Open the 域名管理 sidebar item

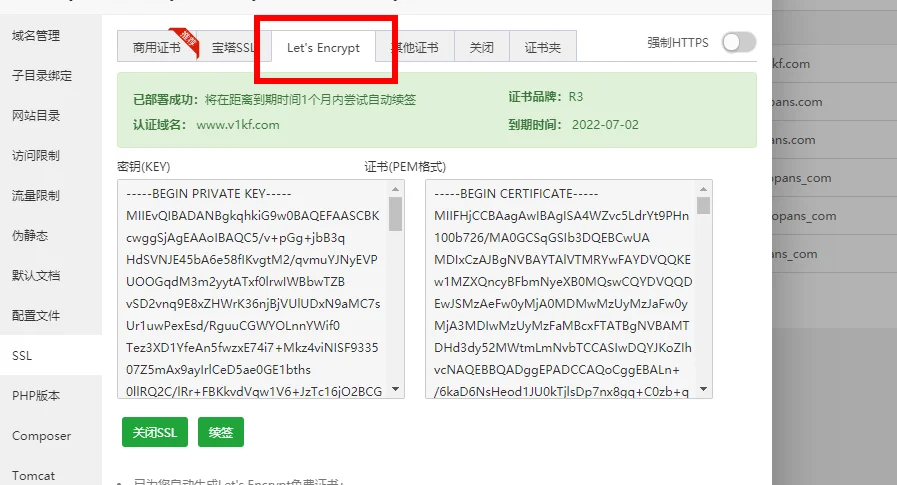tap(36, 35)
